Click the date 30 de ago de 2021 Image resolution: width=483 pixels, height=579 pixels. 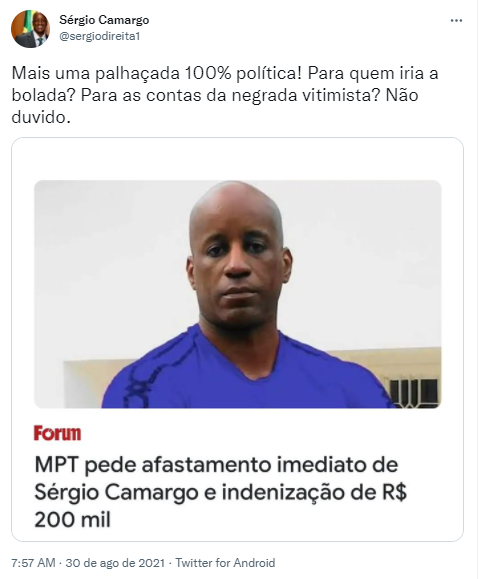pyautogui.click(x=115, y=563)
